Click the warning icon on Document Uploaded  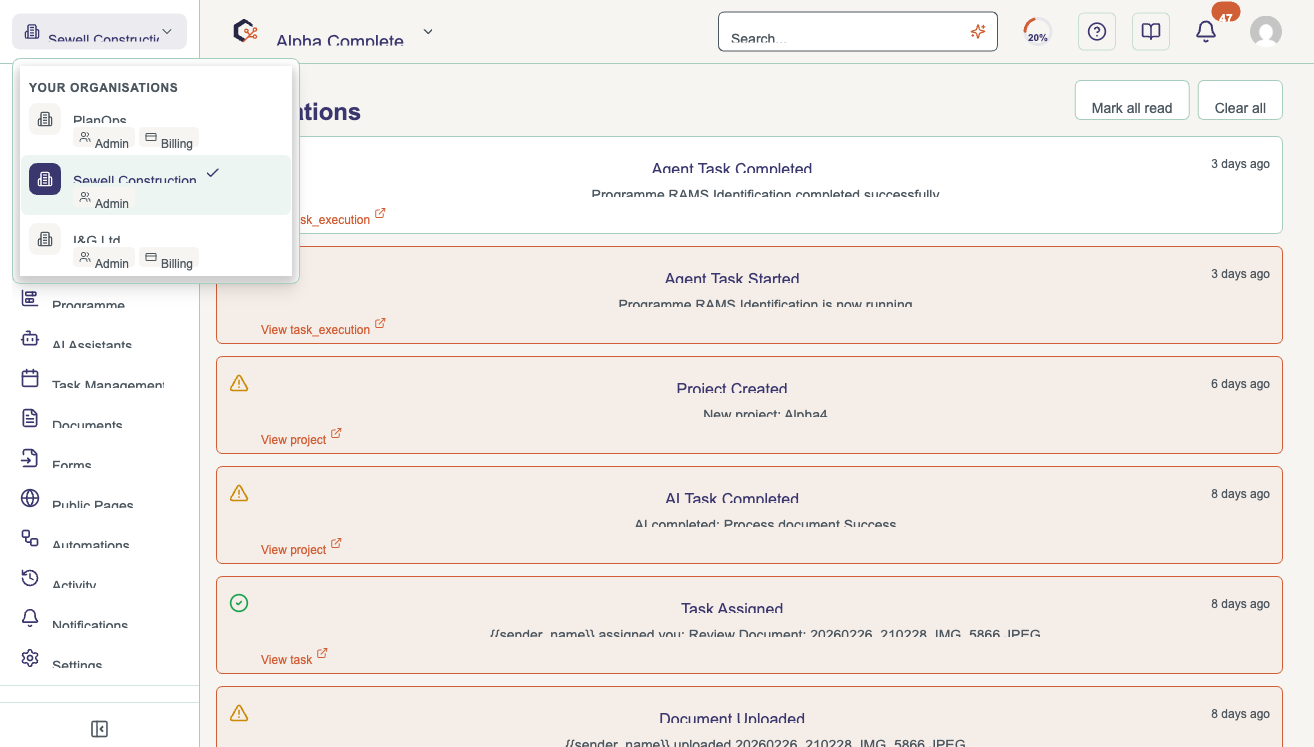point(239,713)
